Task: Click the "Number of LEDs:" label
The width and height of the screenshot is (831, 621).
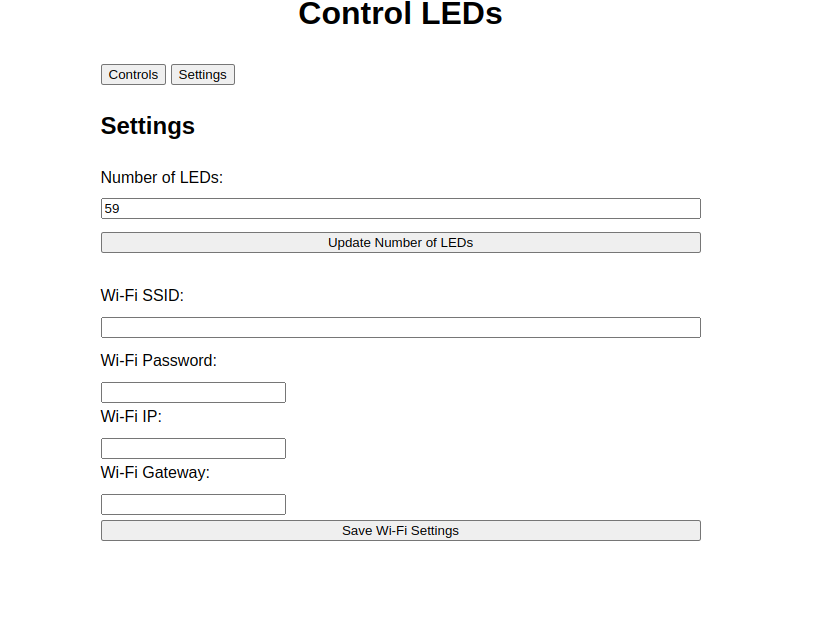Action: click(x=161, y=178)
